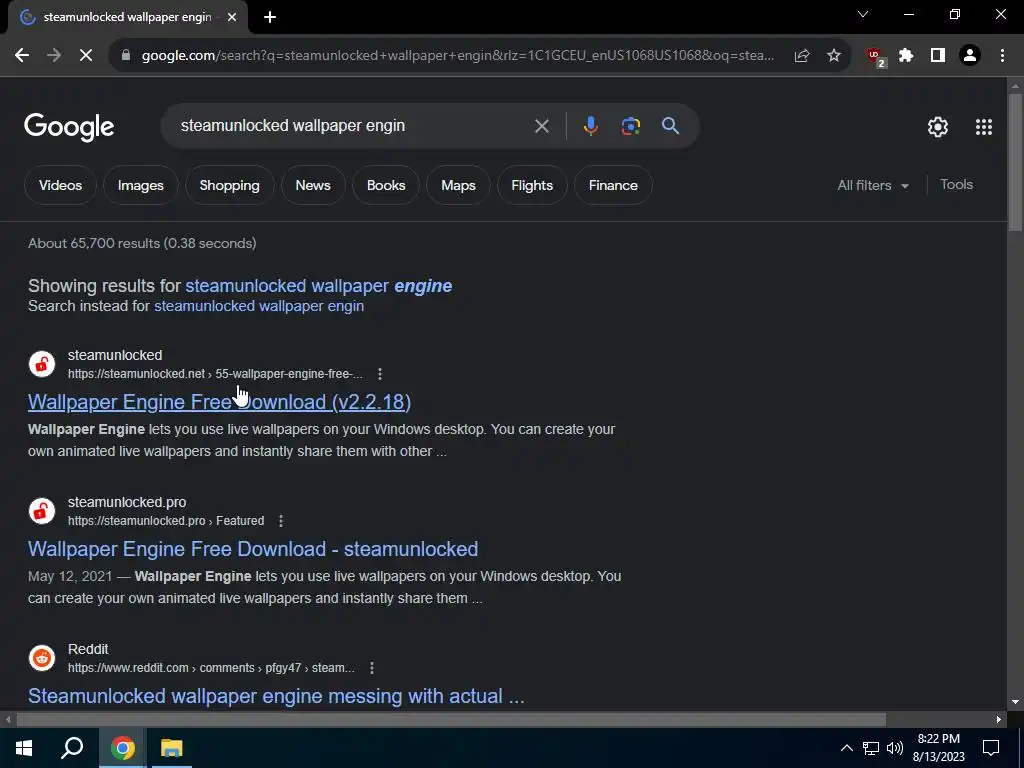Open more options for the steamunlocked.net result
This screenshot has width=1024, height=768.
coord(380,374)
